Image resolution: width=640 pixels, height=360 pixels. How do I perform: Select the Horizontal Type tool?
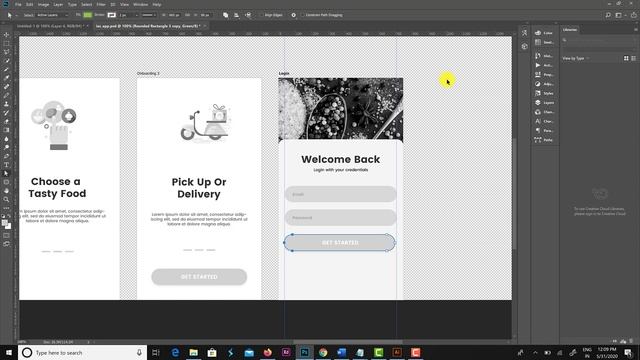coord(6,164)
